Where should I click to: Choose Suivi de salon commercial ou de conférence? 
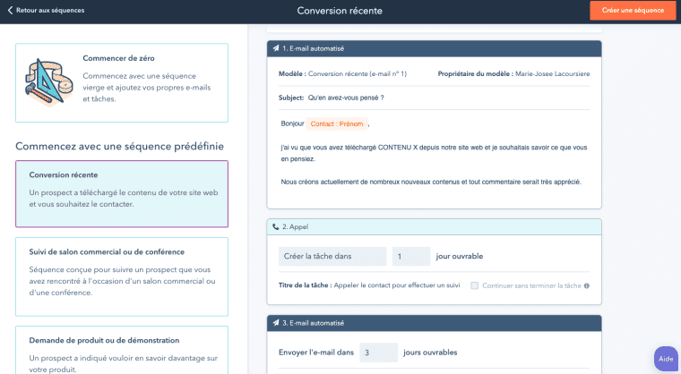pyautogui.click(x=122, y=277)
